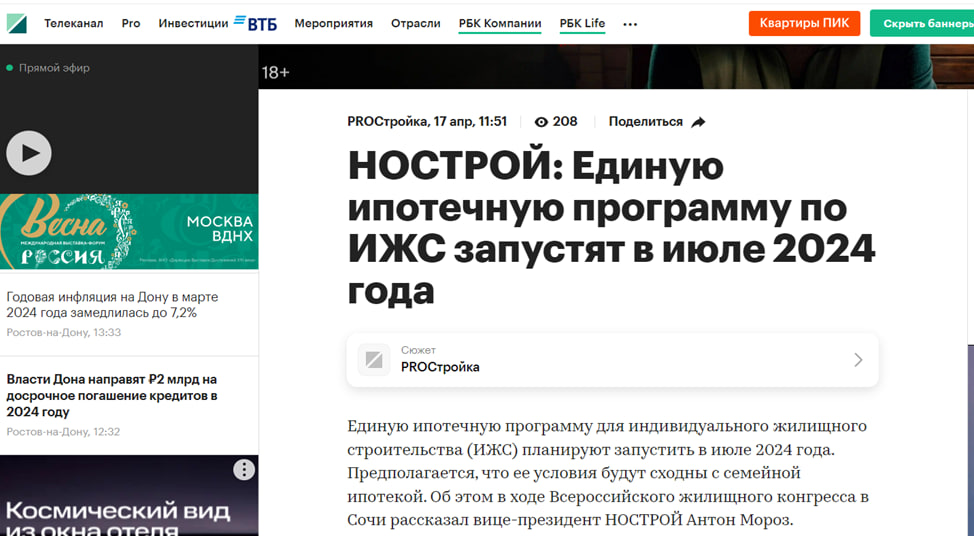This screenshot has height=536, width=974.
Task: Play the live broadcast video
Action: [29, 153]
